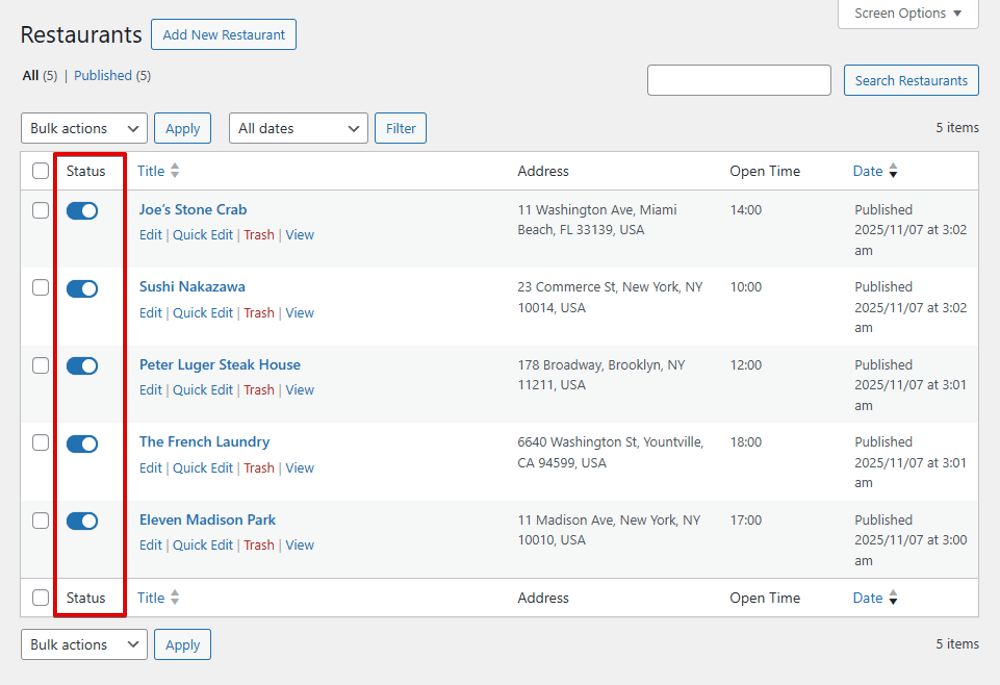Open Quick Edit for Eleven Madison Park
Image resolution: width=1000 pixels, height=685 pixels.
coord(203,545)
